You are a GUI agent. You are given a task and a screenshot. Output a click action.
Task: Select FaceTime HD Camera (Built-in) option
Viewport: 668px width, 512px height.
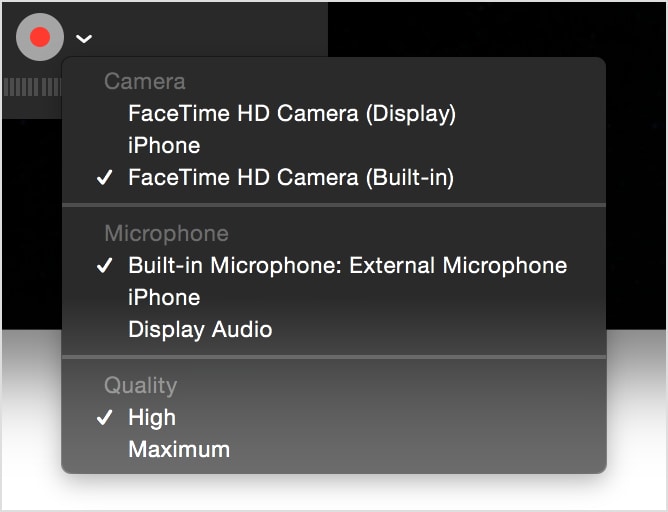291,178
